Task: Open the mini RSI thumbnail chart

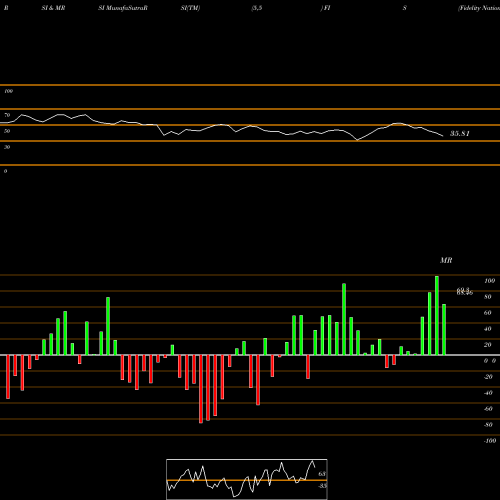Action: click(x=247, y=479)
